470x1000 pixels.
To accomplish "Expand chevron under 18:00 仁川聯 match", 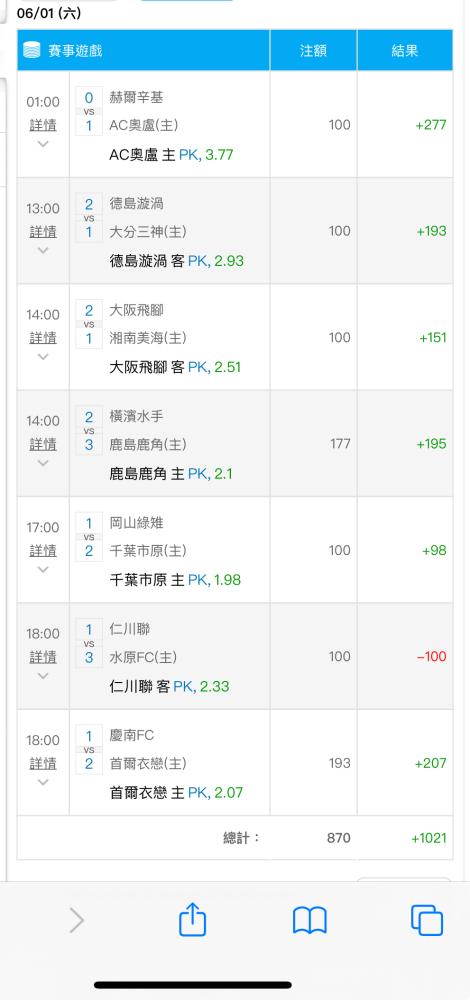I will (x=43, y=675).
